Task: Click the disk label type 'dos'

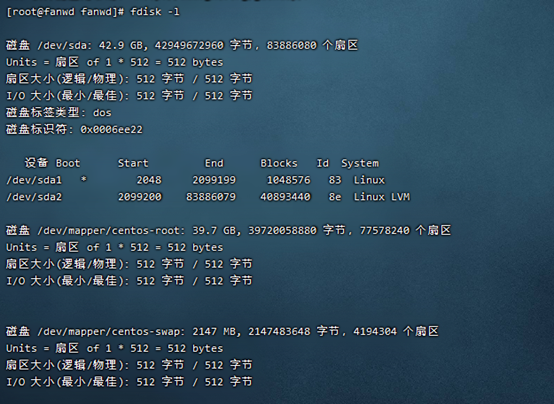Action: point(102,113)
